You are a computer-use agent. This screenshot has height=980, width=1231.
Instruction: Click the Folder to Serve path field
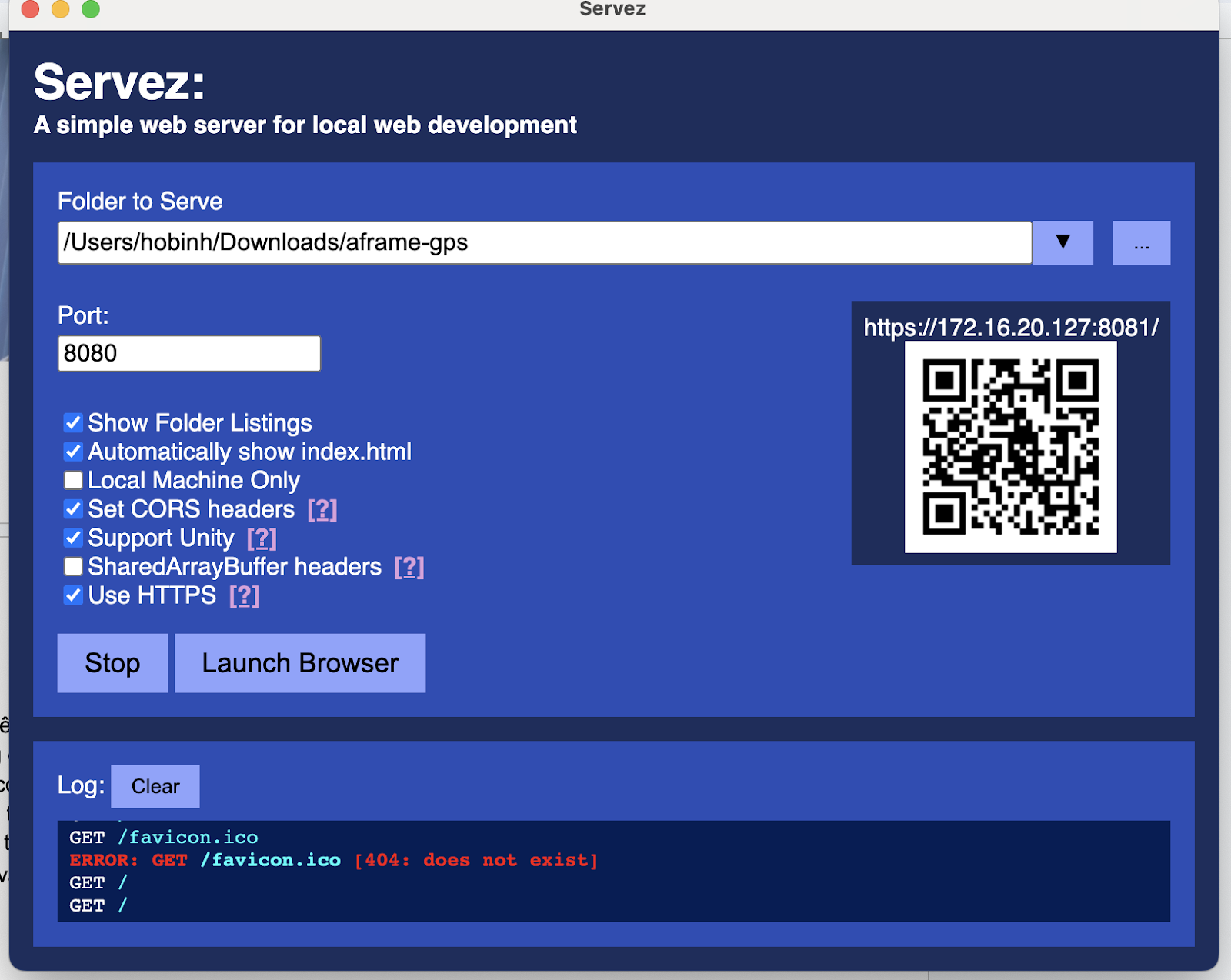click(545, 242)
